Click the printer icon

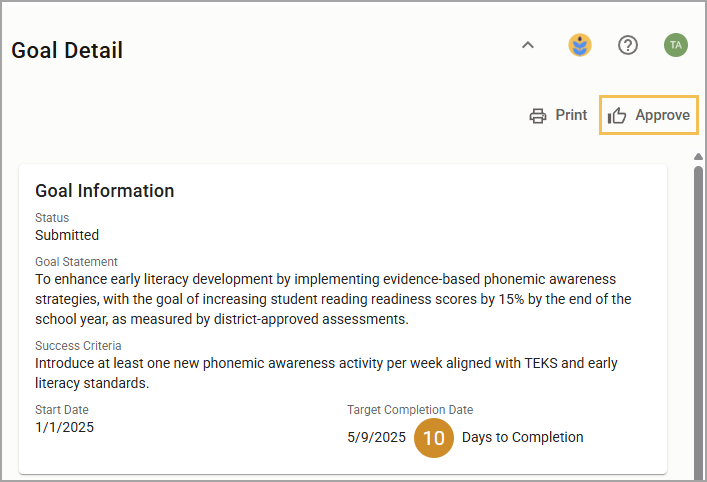click(x=537, y=116)
